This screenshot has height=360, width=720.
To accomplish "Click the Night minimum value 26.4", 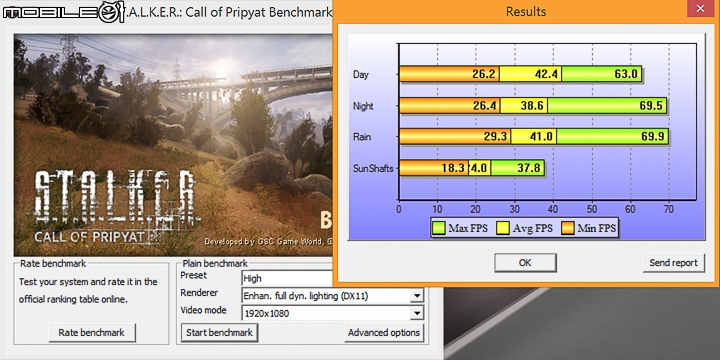I will [485, 106].
